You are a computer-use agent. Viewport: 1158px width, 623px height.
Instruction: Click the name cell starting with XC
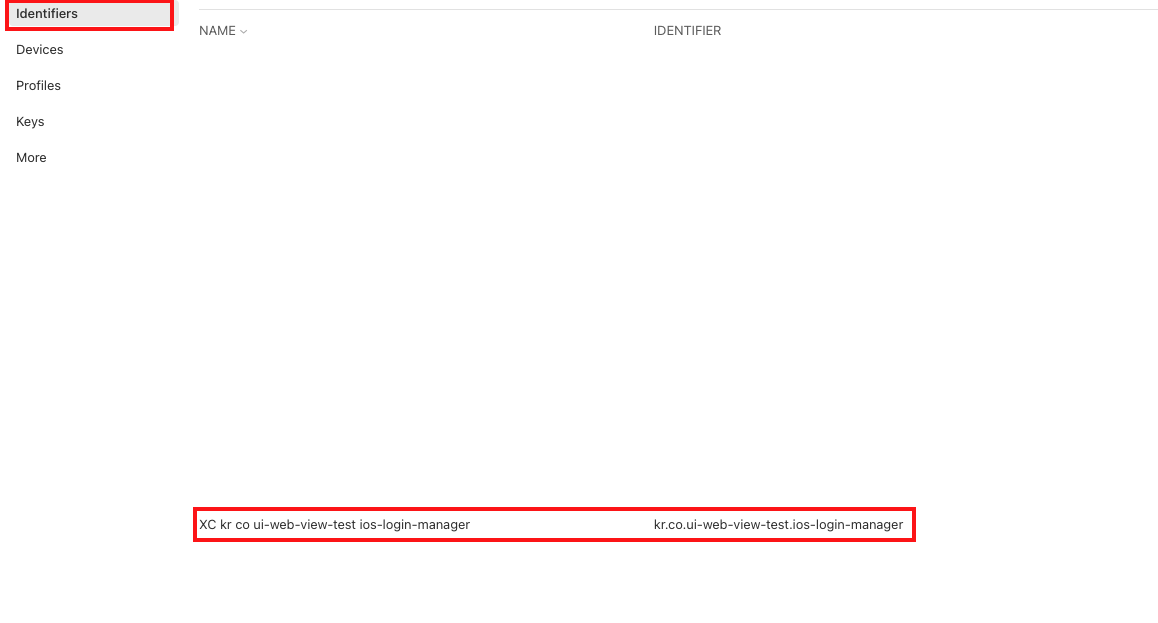(x=334, y=524)
